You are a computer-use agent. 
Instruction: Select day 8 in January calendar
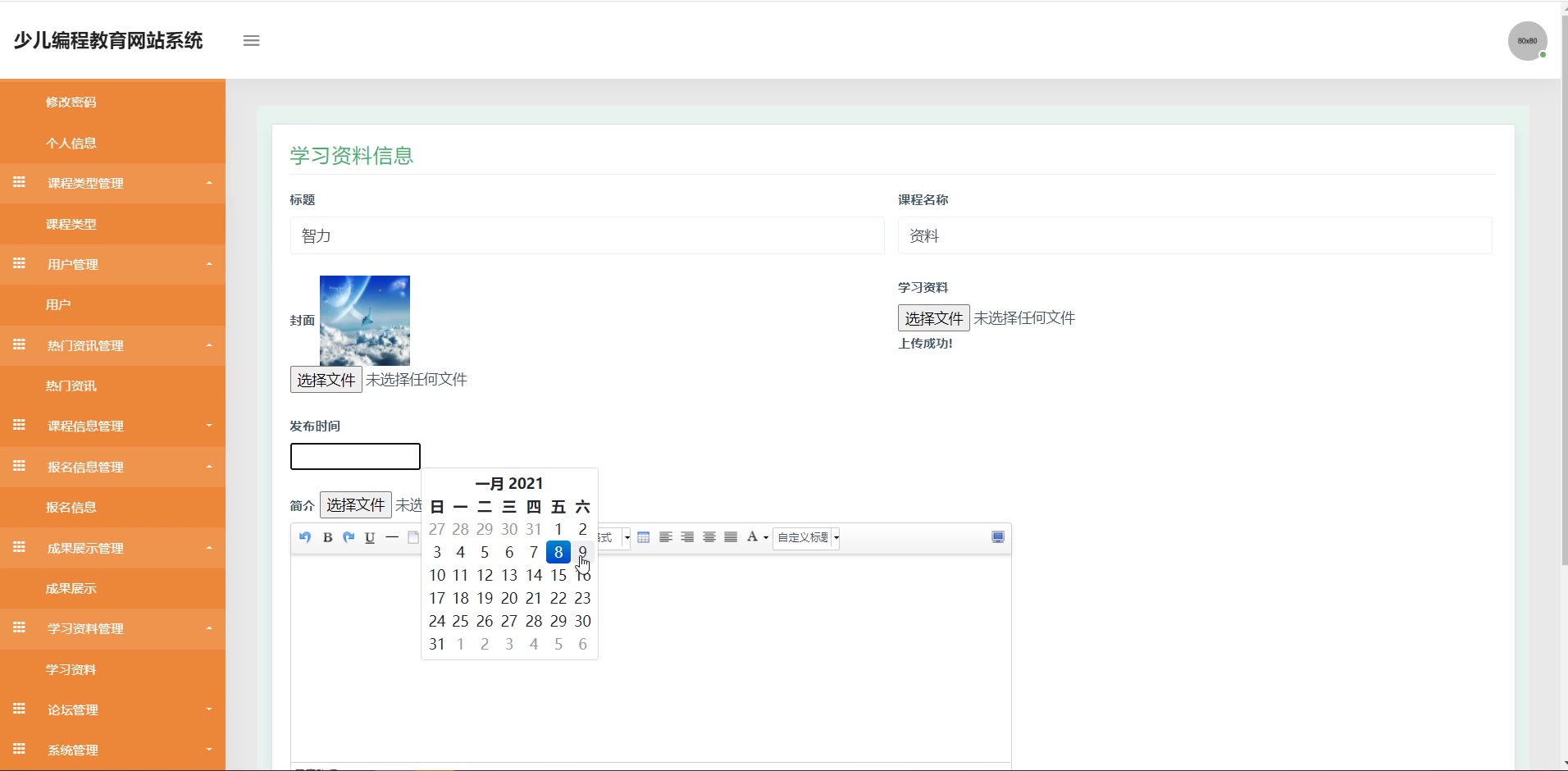(x=558, y=552)
